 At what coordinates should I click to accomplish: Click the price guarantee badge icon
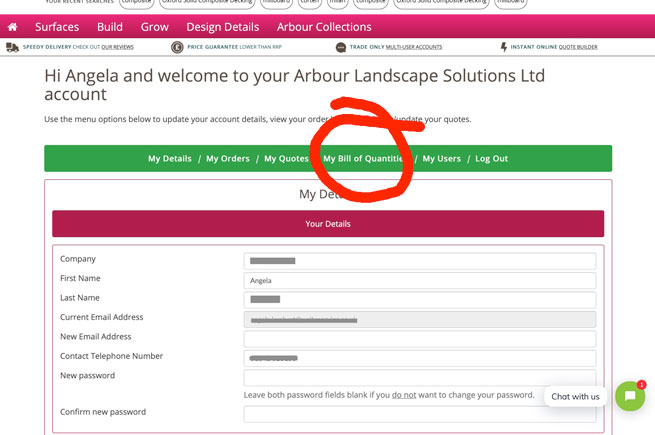coord(177,47)
